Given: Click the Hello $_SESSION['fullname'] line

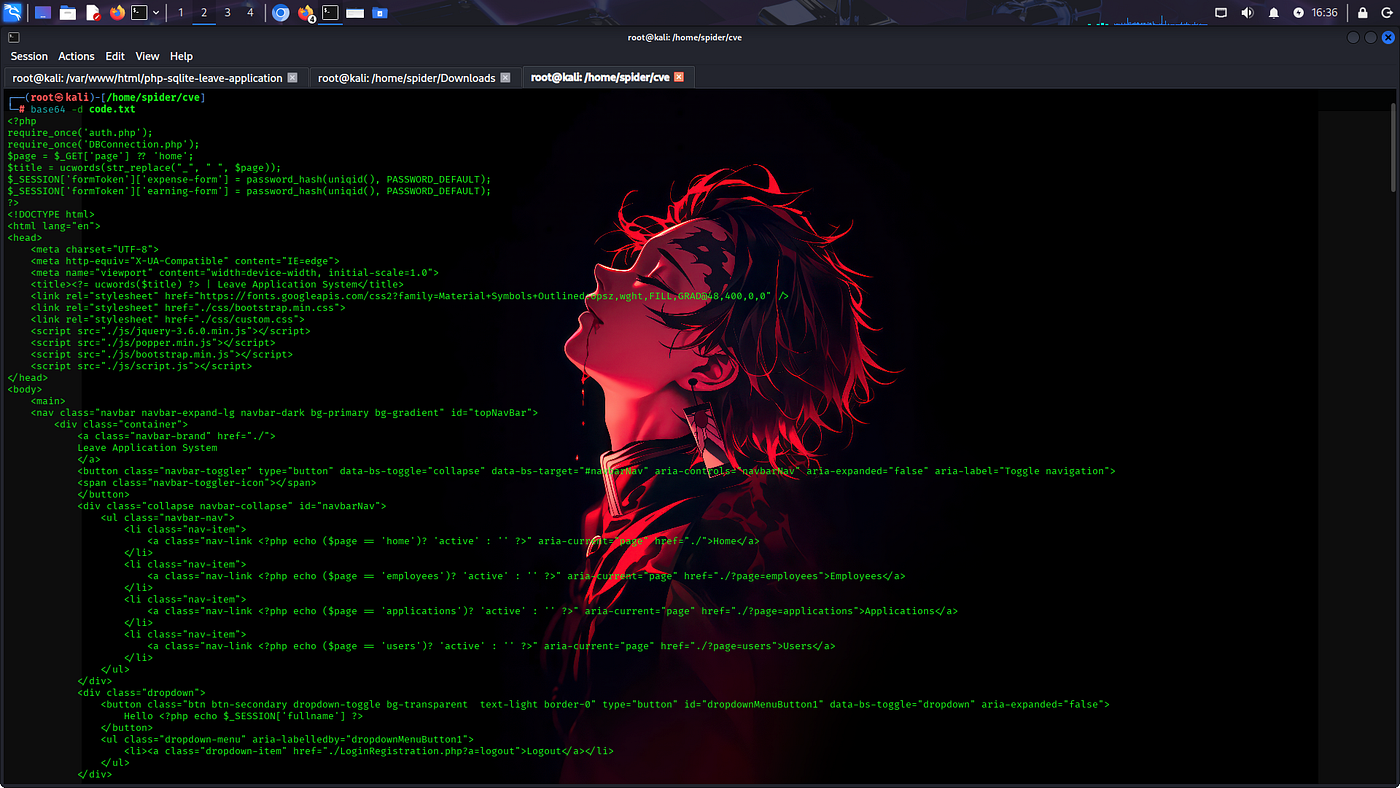Looking at the screenshot, I should click(243, 716).
